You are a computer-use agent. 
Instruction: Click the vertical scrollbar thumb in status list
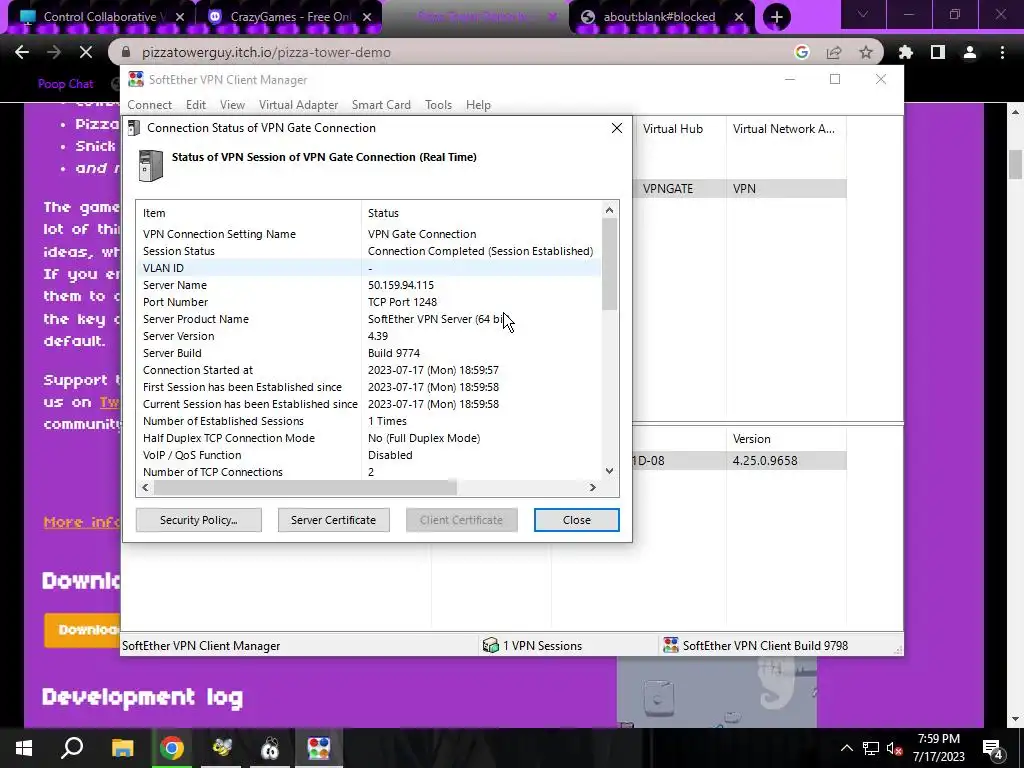pyautogui.click(x=609, y=264)
